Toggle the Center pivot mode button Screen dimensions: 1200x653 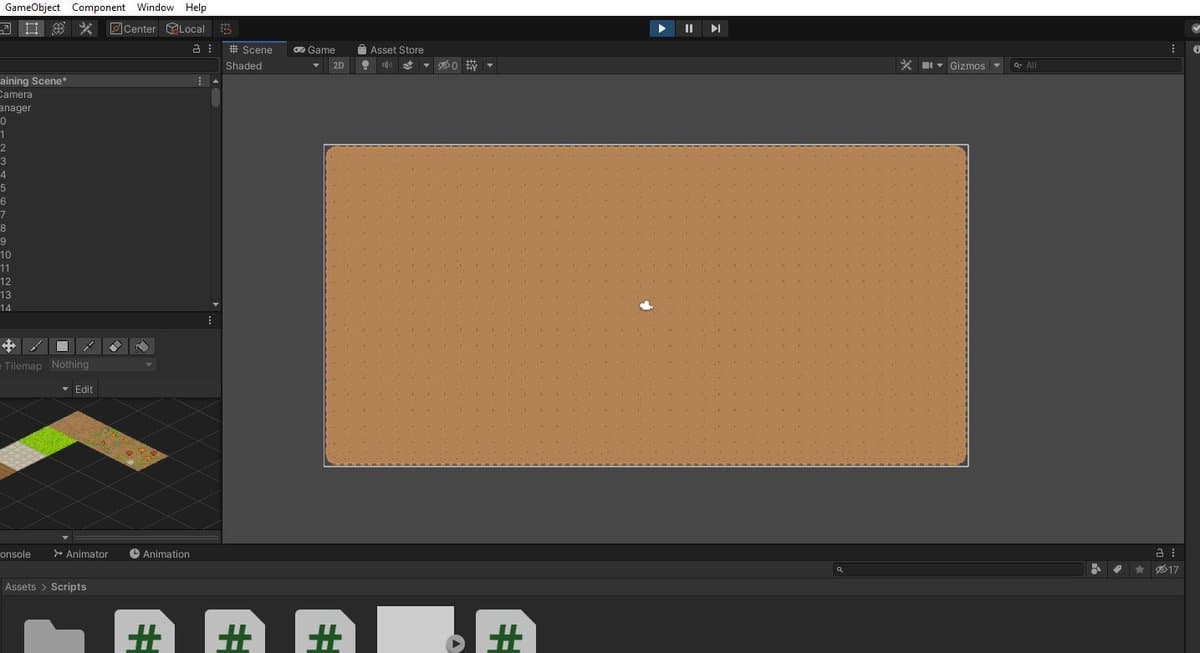pyautogui.click(x=132, y=29)
